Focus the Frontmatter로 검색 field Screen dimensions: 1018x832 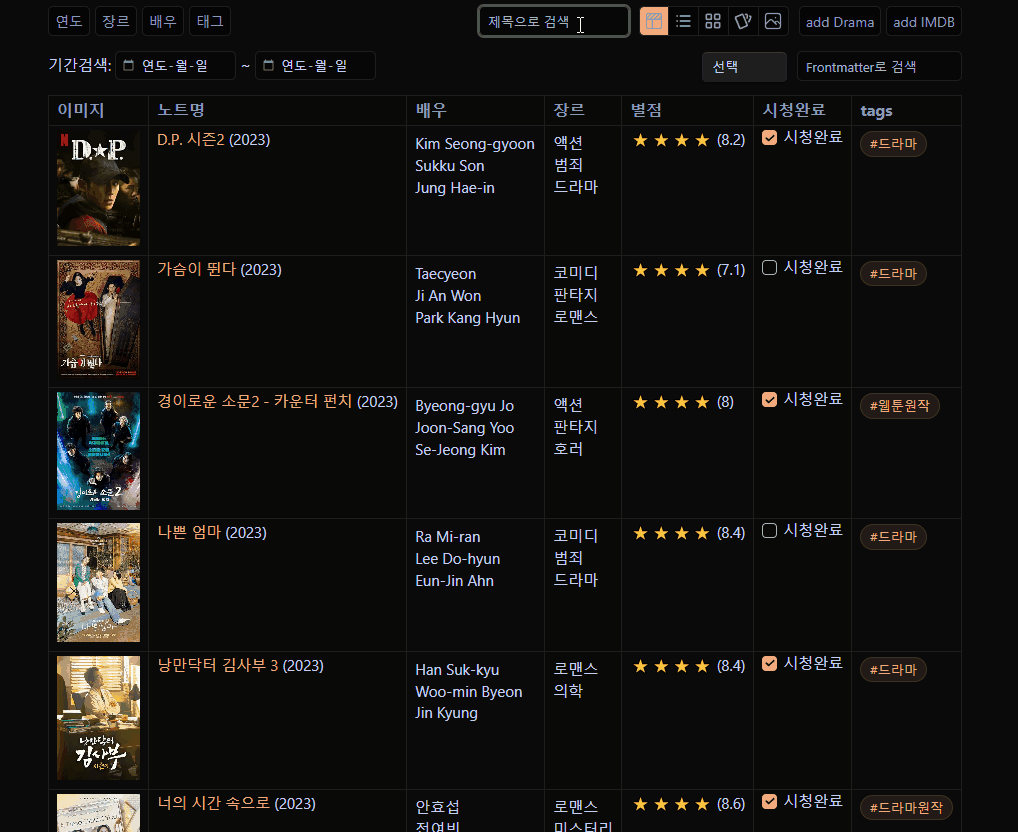pos(878,67)
